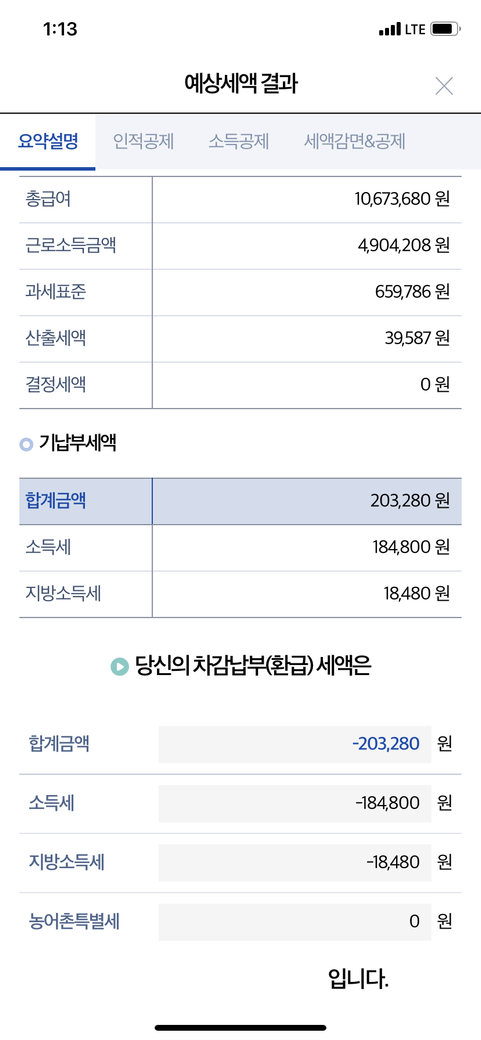Tap the 예상세액 결과 header title
Image resolution: width=481 pixels, height=1040 pixels.
pyautogui.click(x=241, y=84)
